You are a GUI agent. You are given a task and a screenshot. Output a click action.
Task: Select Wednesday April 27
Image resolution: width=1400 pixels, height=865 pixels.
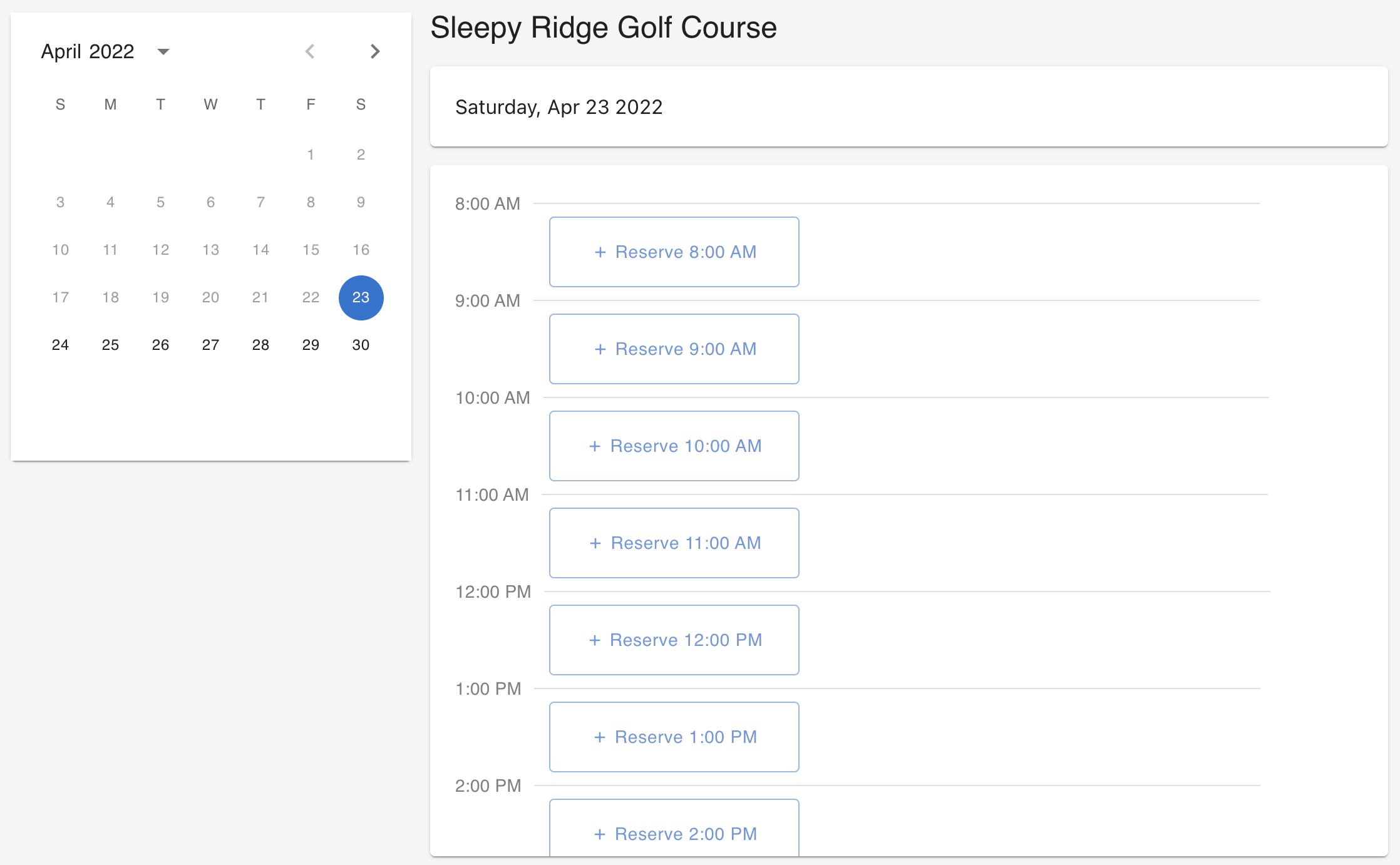[210, 345]
